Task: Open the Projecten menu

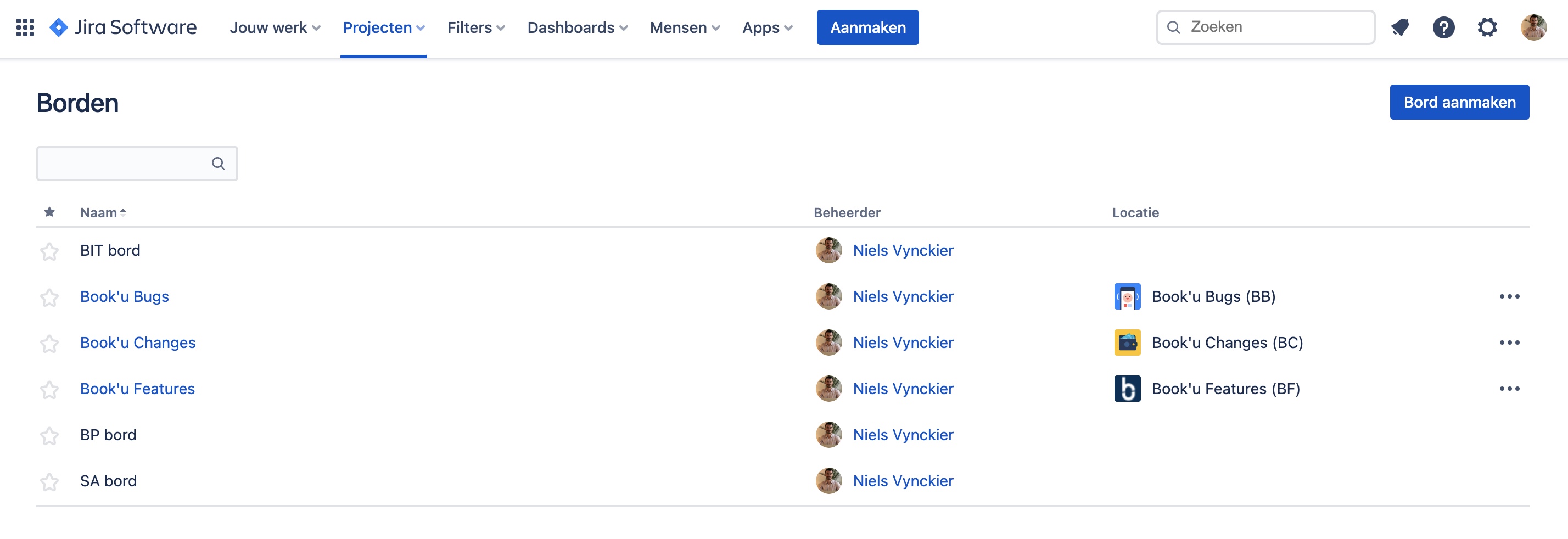Action: pos(383,27)
